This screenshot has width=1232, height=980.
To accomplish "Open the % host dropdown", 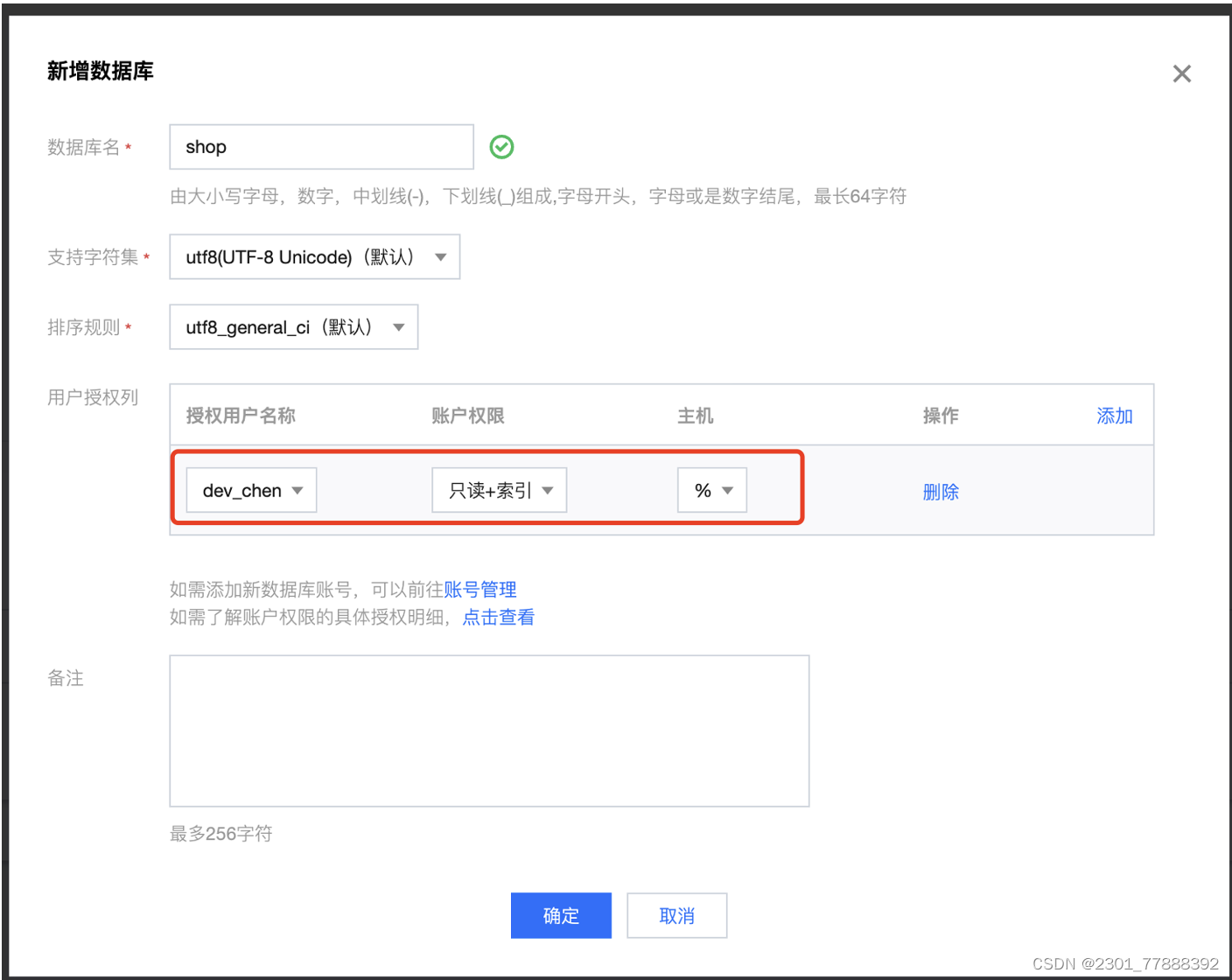I will pyautogui.click(x=711, y=490).
